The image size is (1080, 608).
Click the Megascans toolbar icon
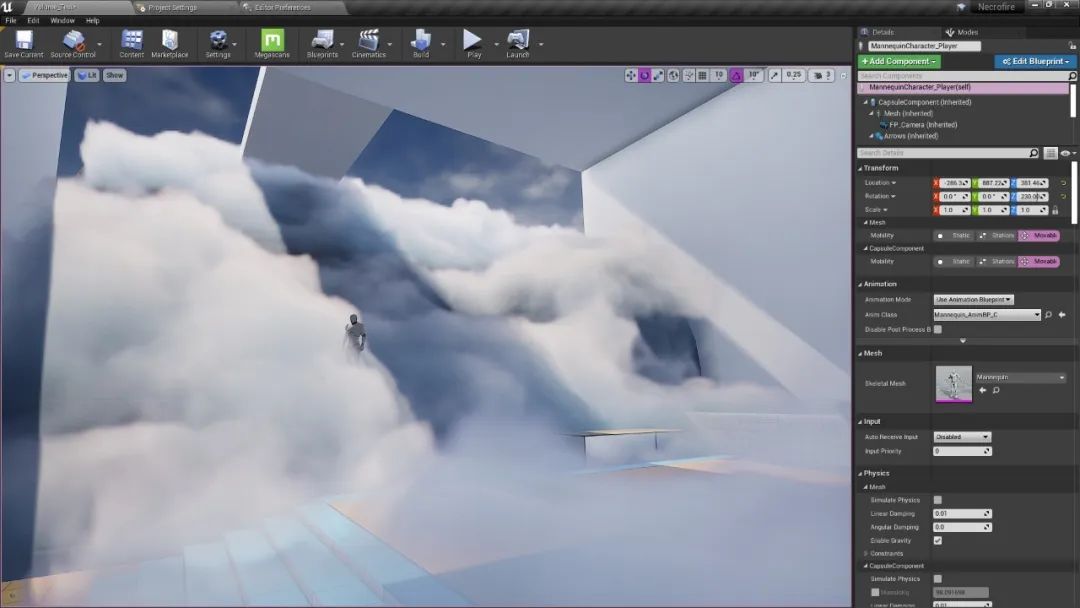click(271, 42)
